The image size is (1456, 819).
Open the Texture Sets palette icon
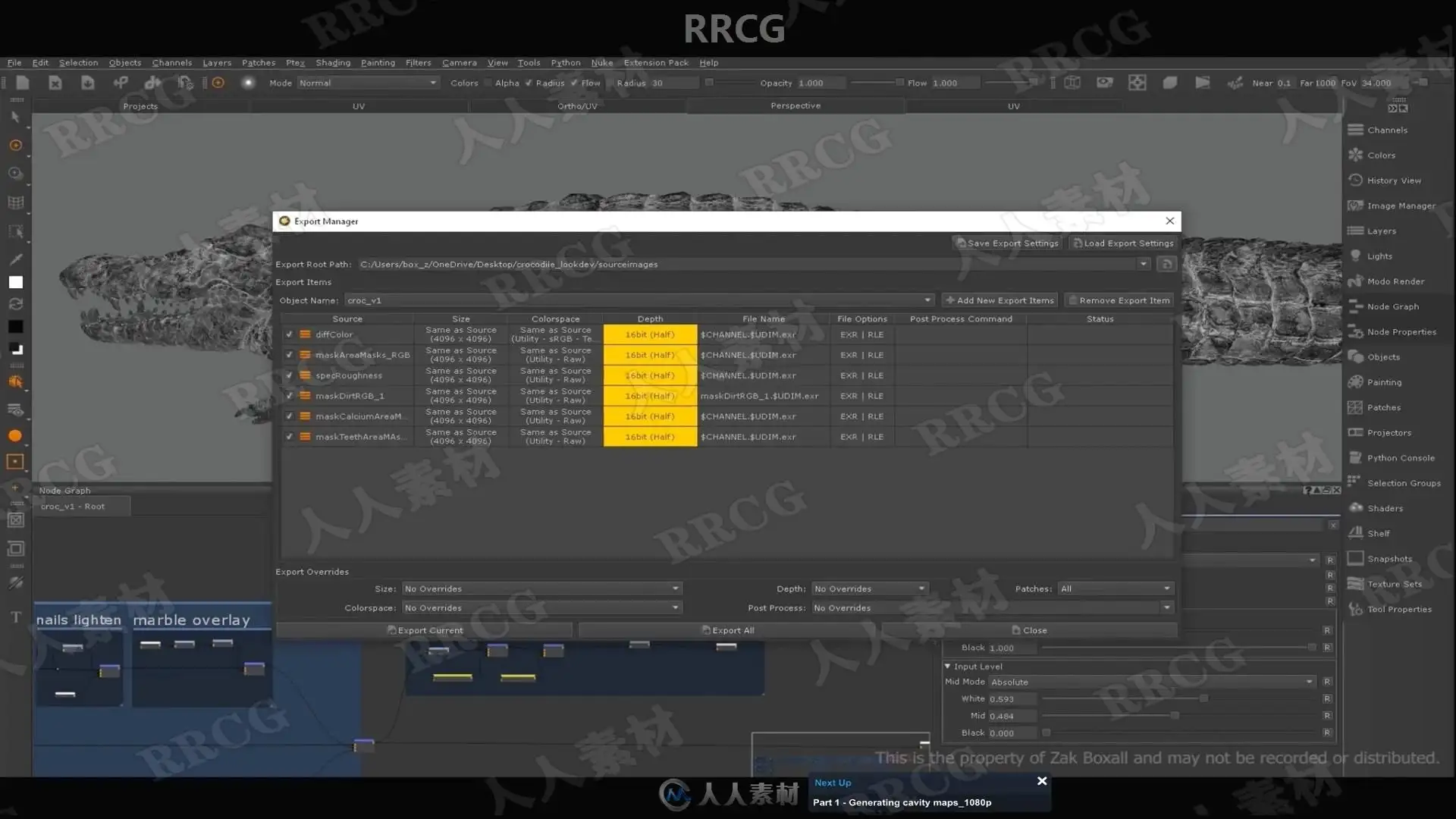(1356, 583)
